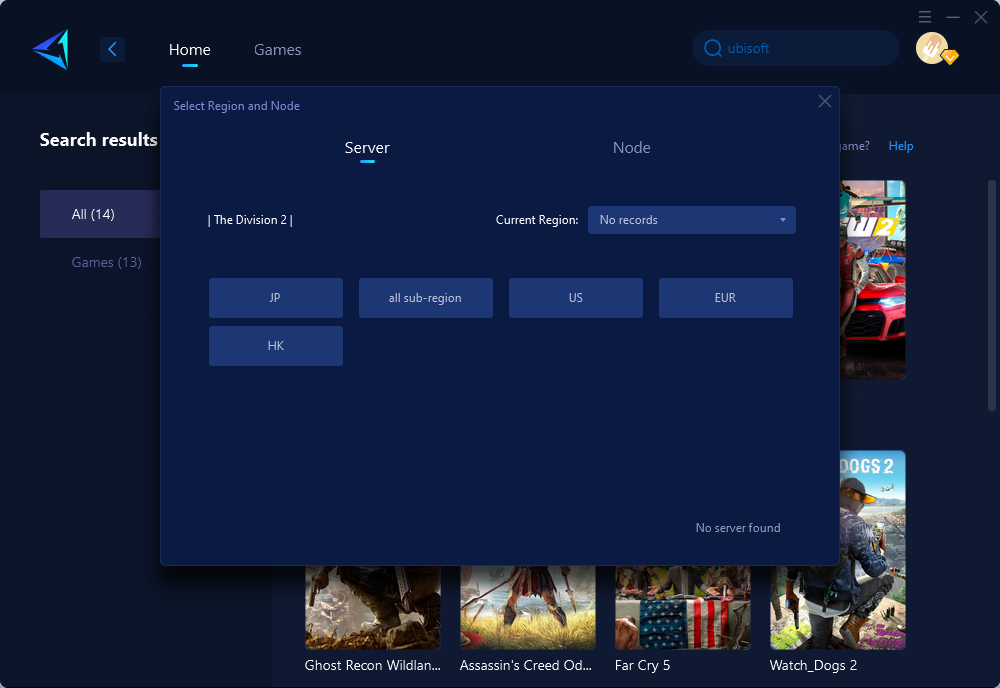The height and width of the screenshot is (688, 1000).
Task: Open the user avatar profile
Action: [x=932, y=48]
